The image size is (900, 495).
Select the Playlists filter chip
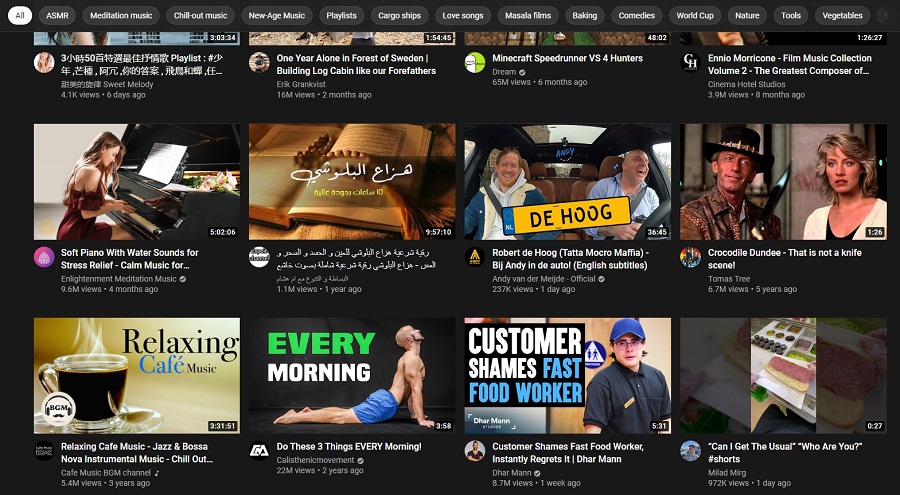342,16
